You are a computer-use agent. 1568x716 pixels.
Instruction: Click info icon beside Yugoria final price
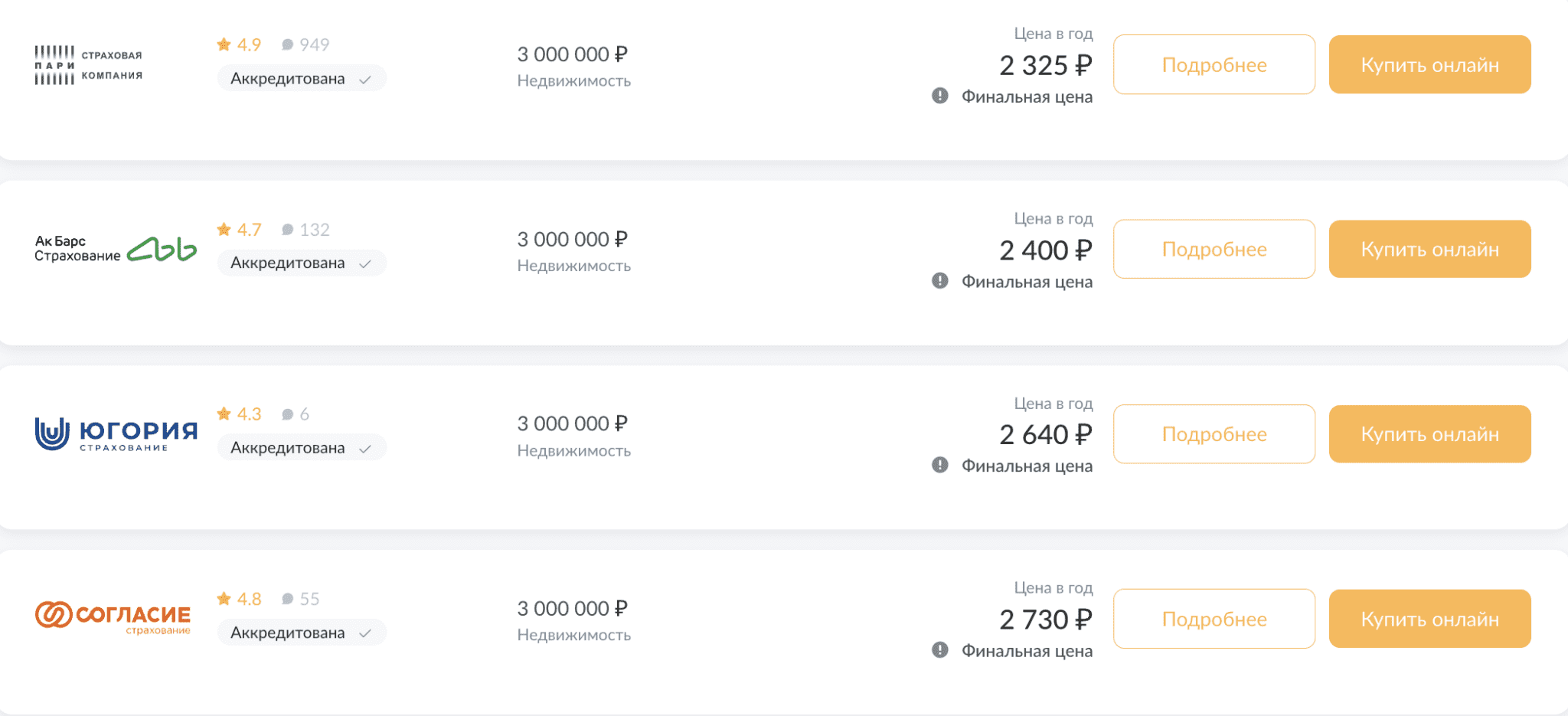pyautogui.click(x=940, y=466)
